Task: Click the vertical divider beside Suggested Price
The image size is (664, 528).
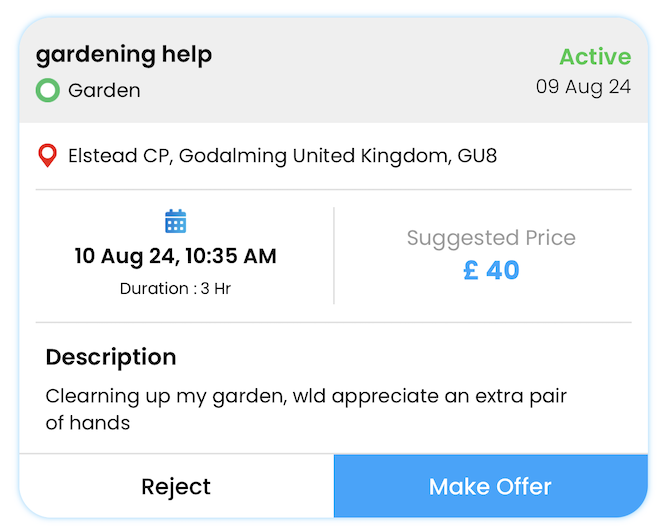Action: pyautogui.click(x=334, y=255)
